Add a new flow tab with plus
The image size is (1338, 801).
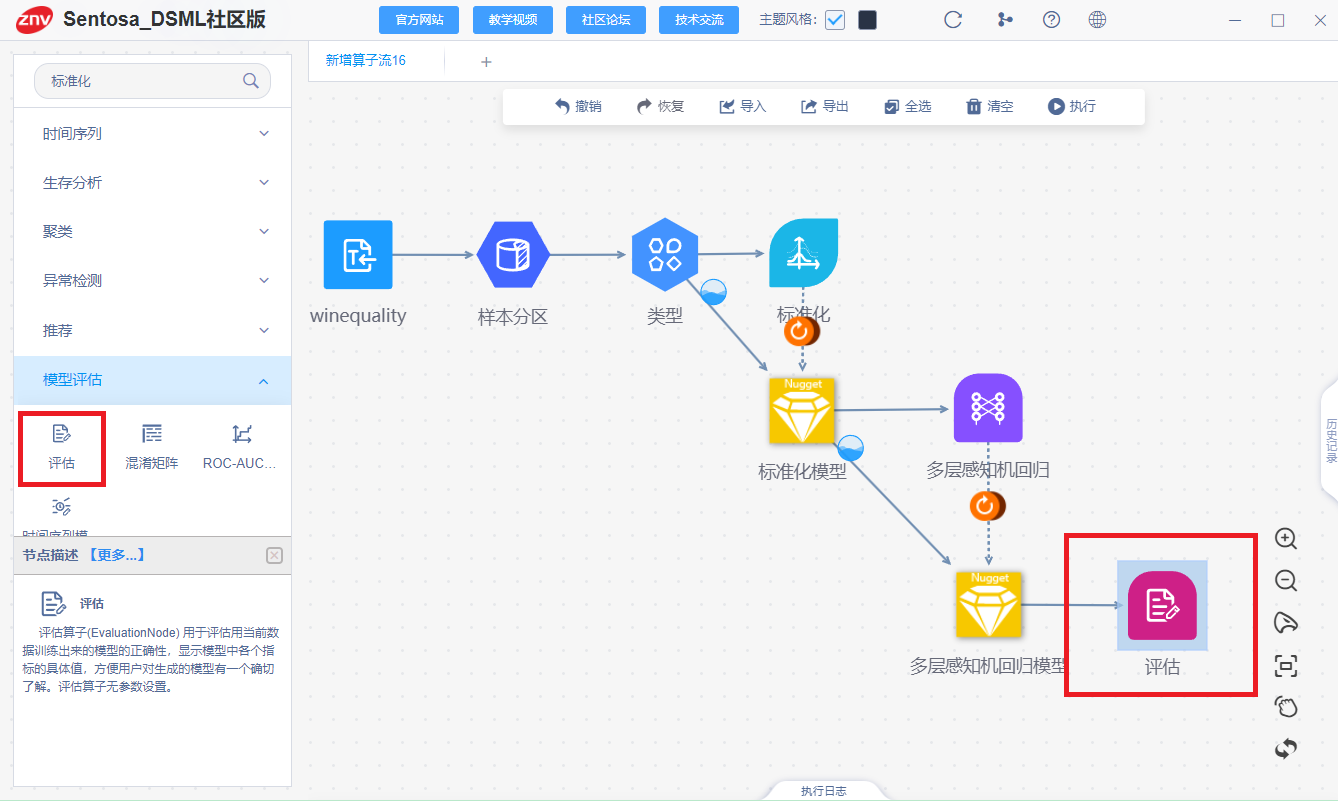tap(486, 61)
